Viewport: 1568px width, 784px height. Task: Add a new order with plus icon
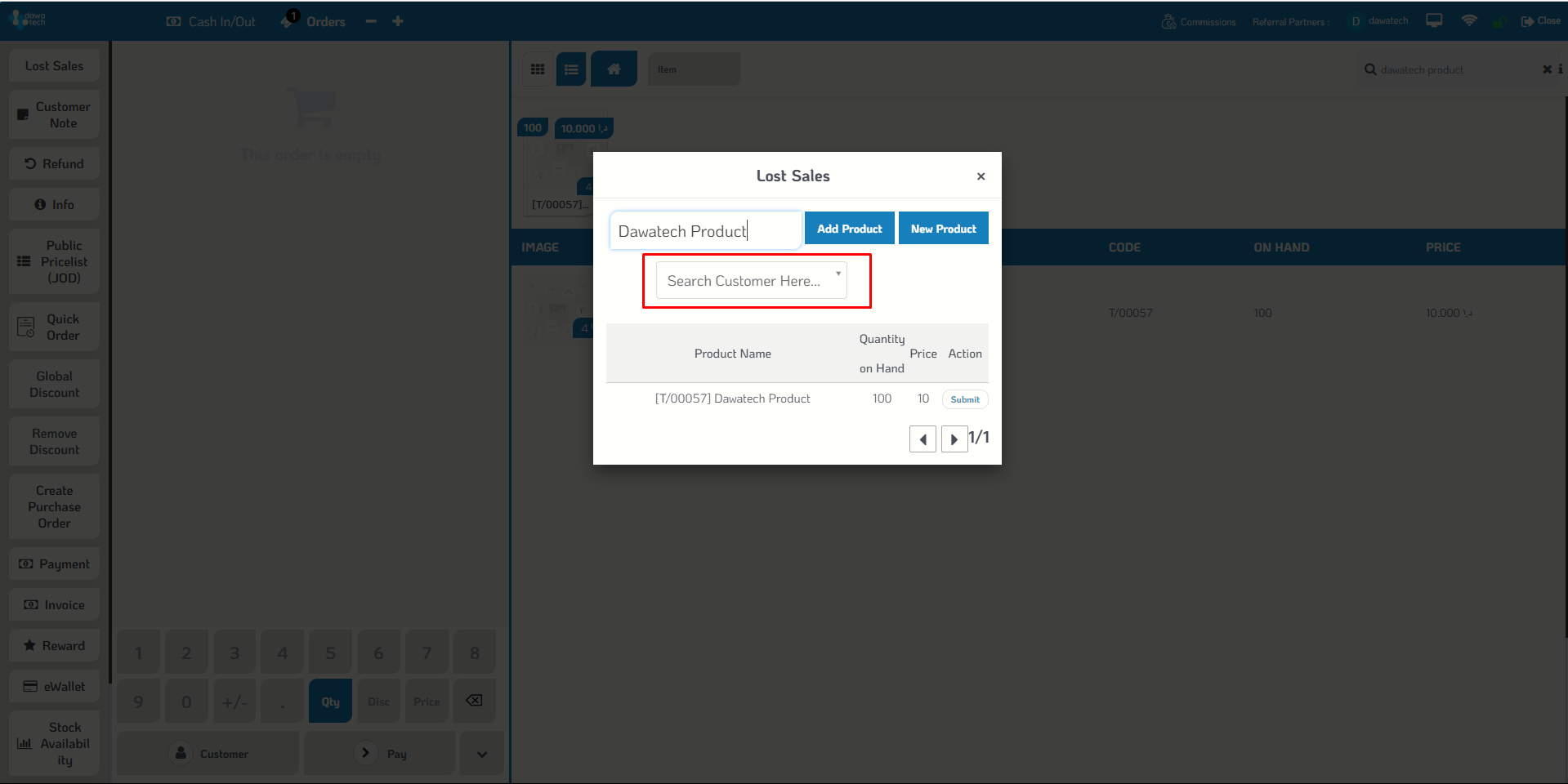pos(398,21)
